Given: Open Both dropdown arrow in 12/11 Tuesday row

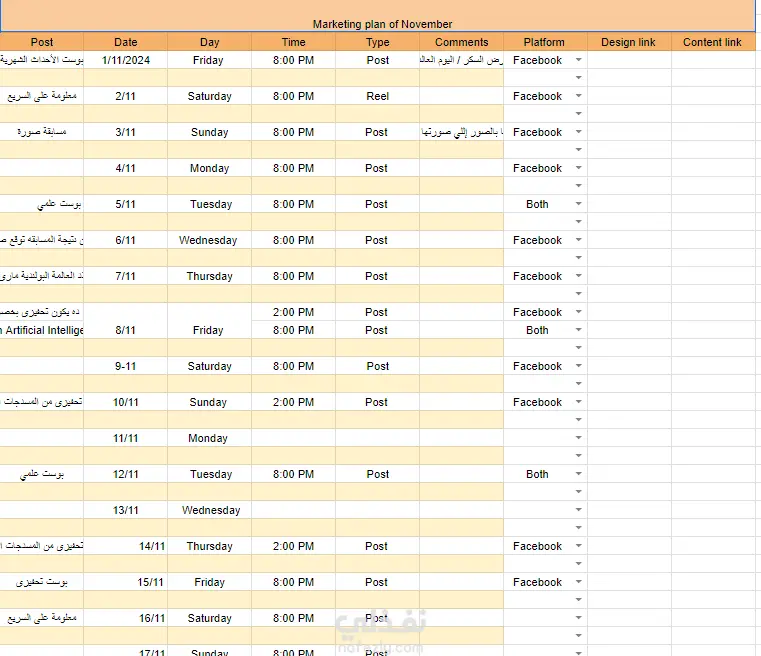Looking at the screenshot, I should coord(579,474).
